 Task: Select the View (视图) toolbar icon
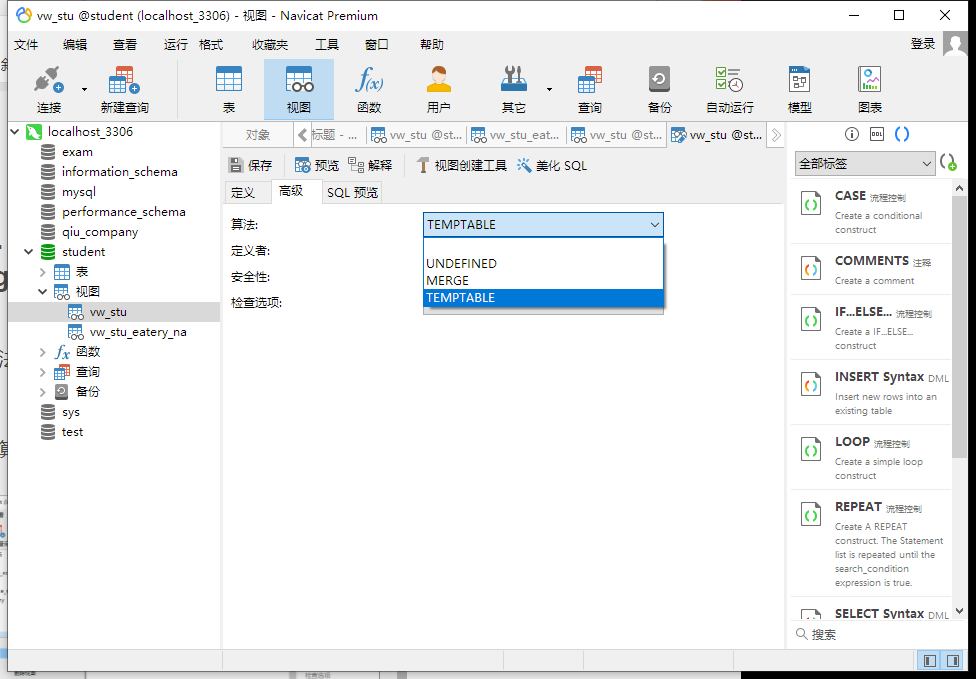click(299, 90)
